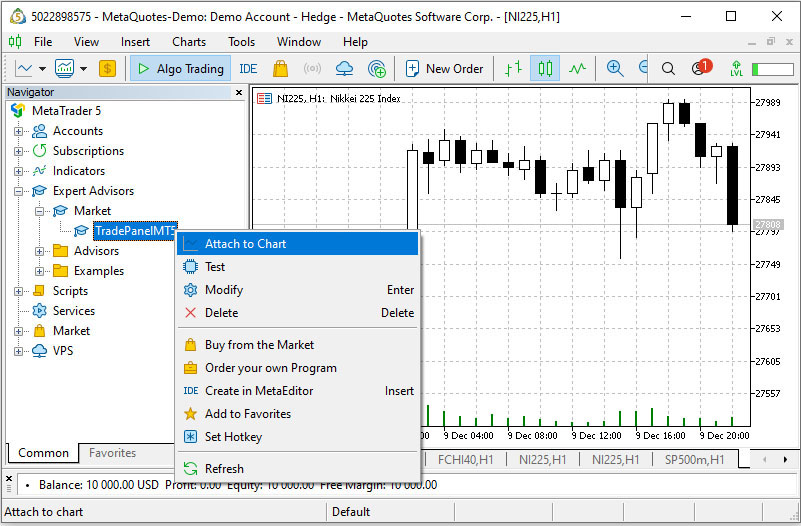Select Set Hotkey option

[x=298, y=437]
